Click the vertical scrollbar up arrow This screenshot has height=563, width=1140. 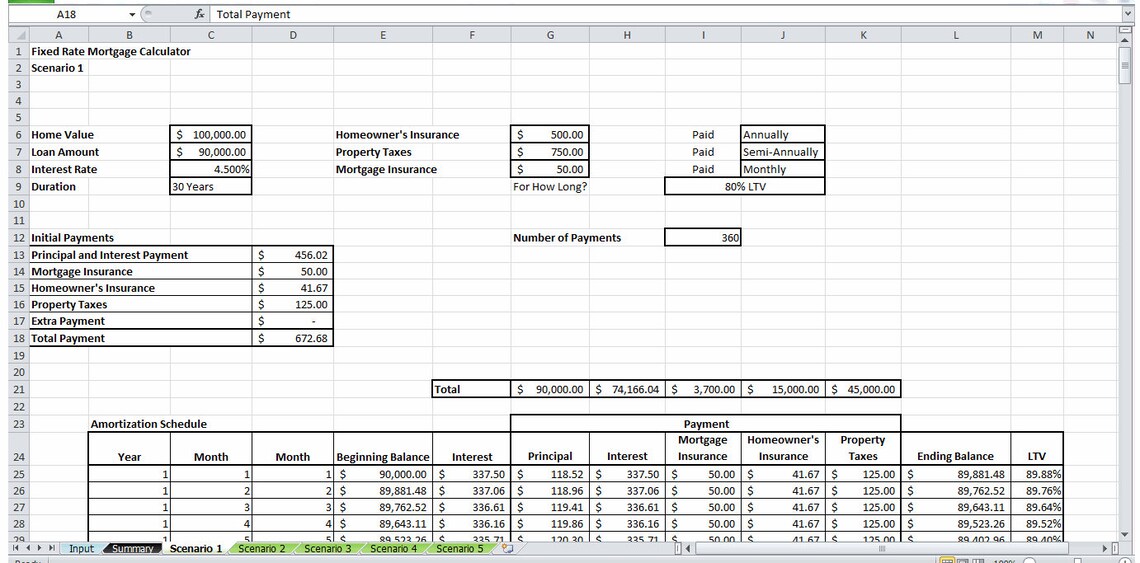pyautogui.click(x=1126, y=42)
